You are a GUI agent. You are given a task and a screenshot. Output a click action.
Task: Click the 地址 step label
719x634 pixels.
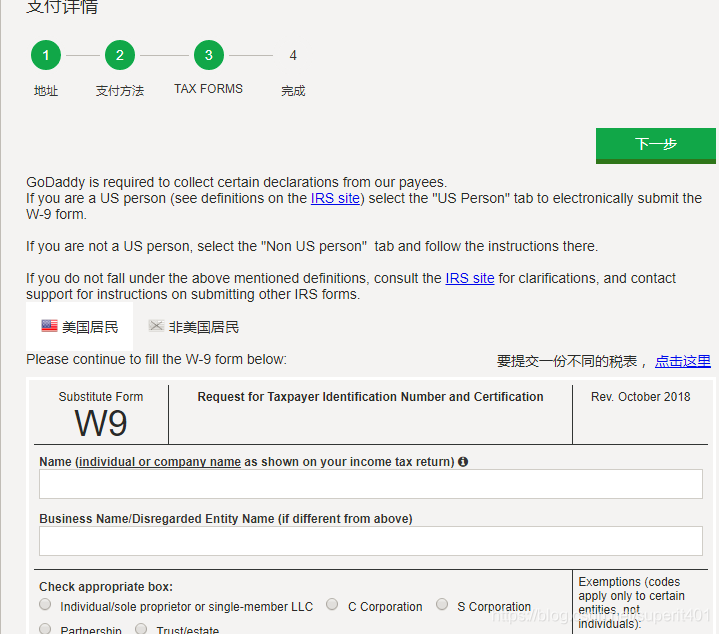point(46,91)
